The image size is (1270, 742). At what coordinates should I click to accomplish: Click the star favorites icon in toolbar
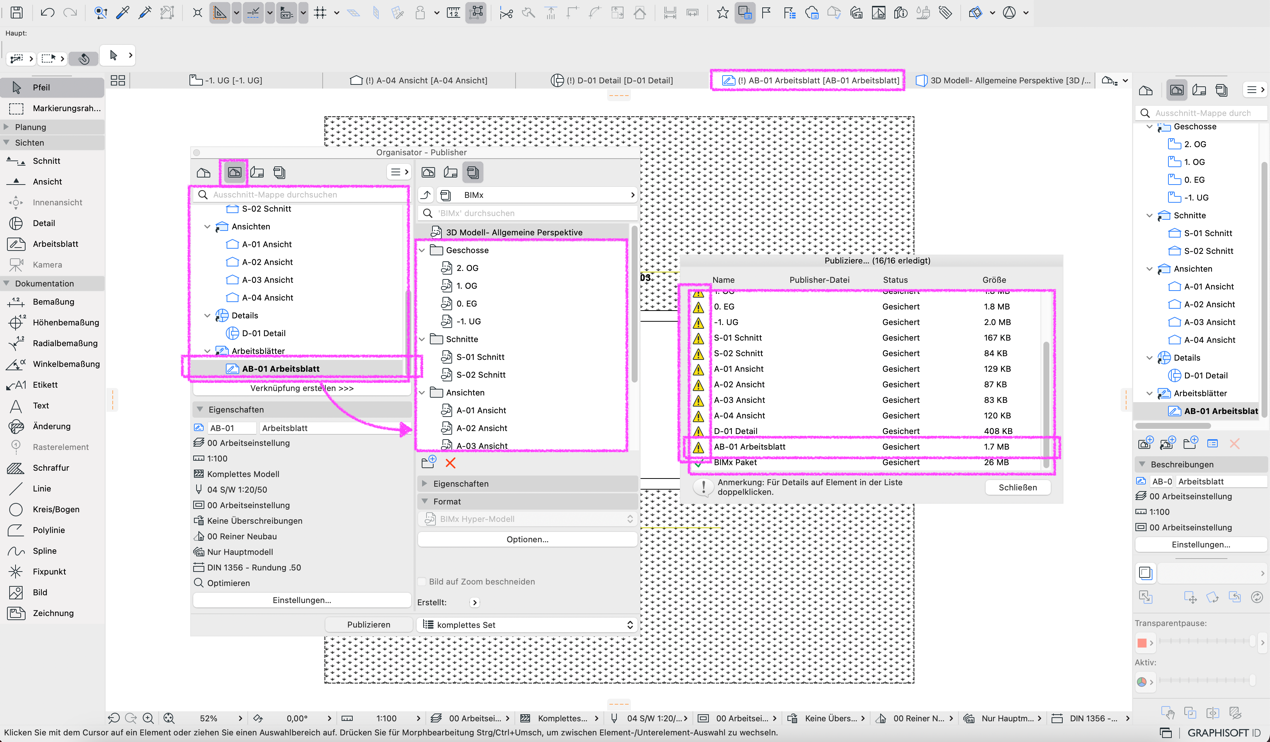[x=723, y=13]
